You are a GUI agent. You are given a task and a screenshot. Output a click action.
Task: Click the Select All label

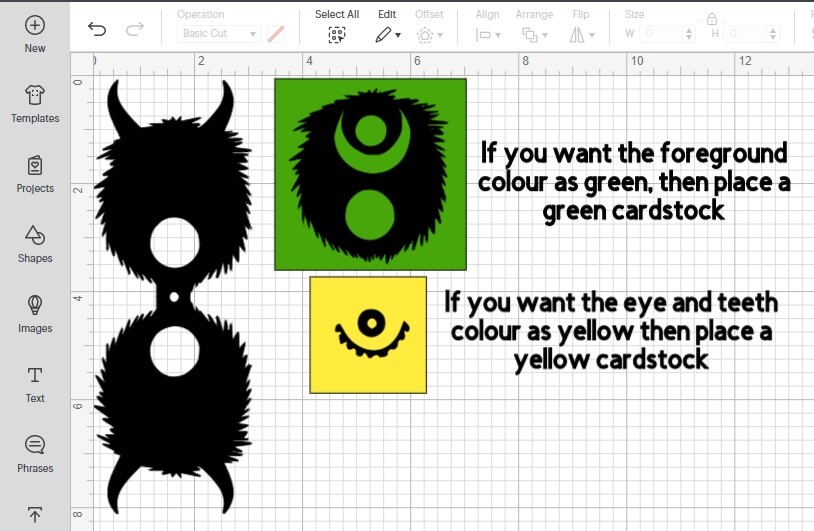[337, 15]
